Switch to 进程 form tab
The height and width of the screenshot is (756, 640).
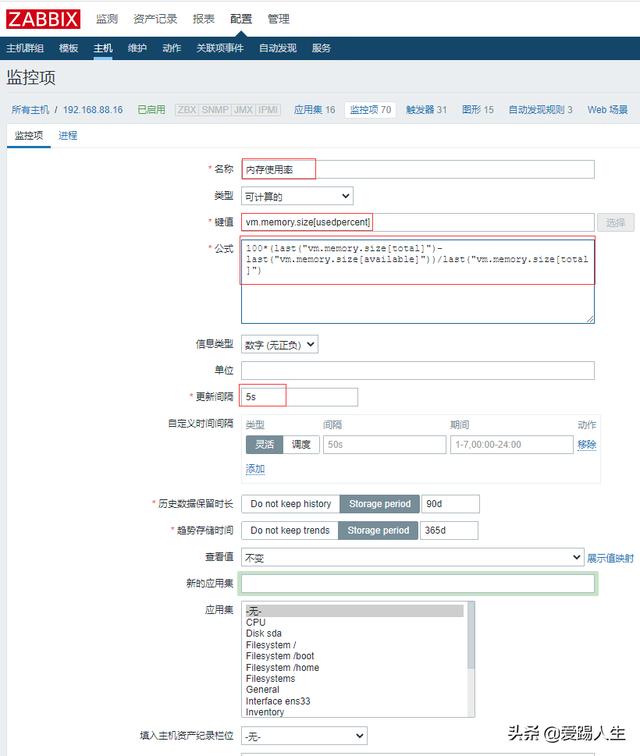tap(68, 136)
